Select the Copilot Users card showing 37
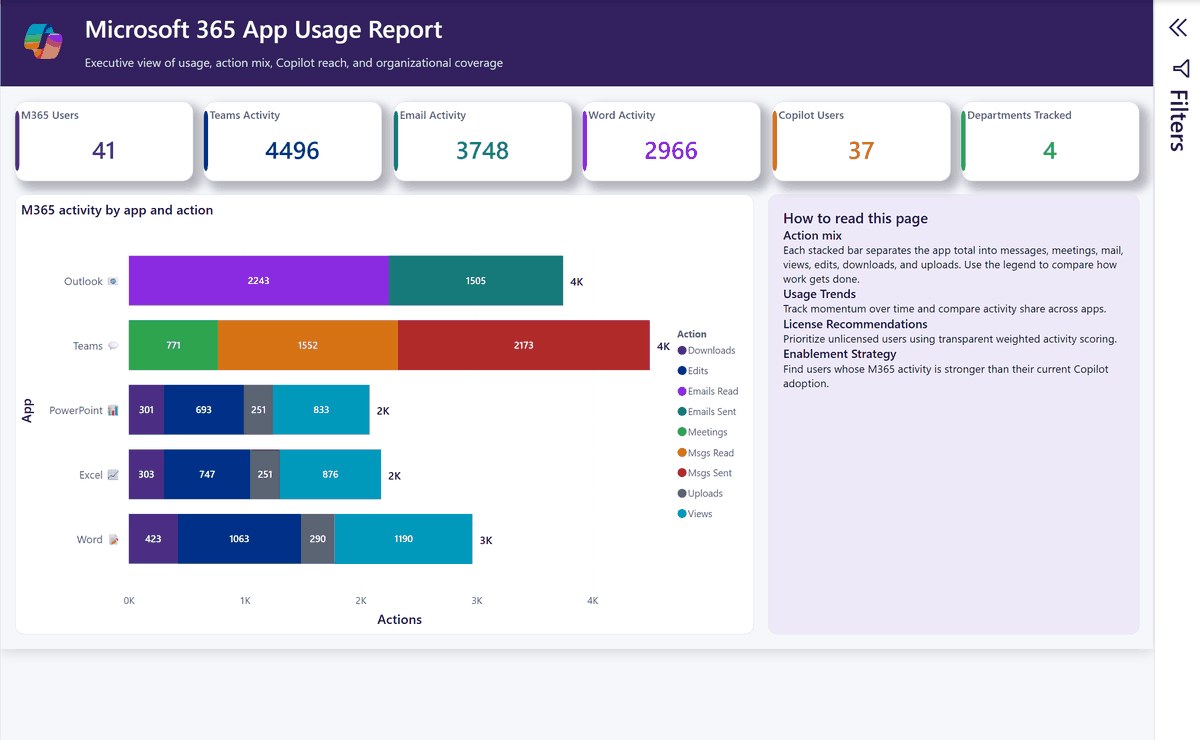The height and width of the screenshot is (740, 1200). pyautogui.click(x=861, y=141)
